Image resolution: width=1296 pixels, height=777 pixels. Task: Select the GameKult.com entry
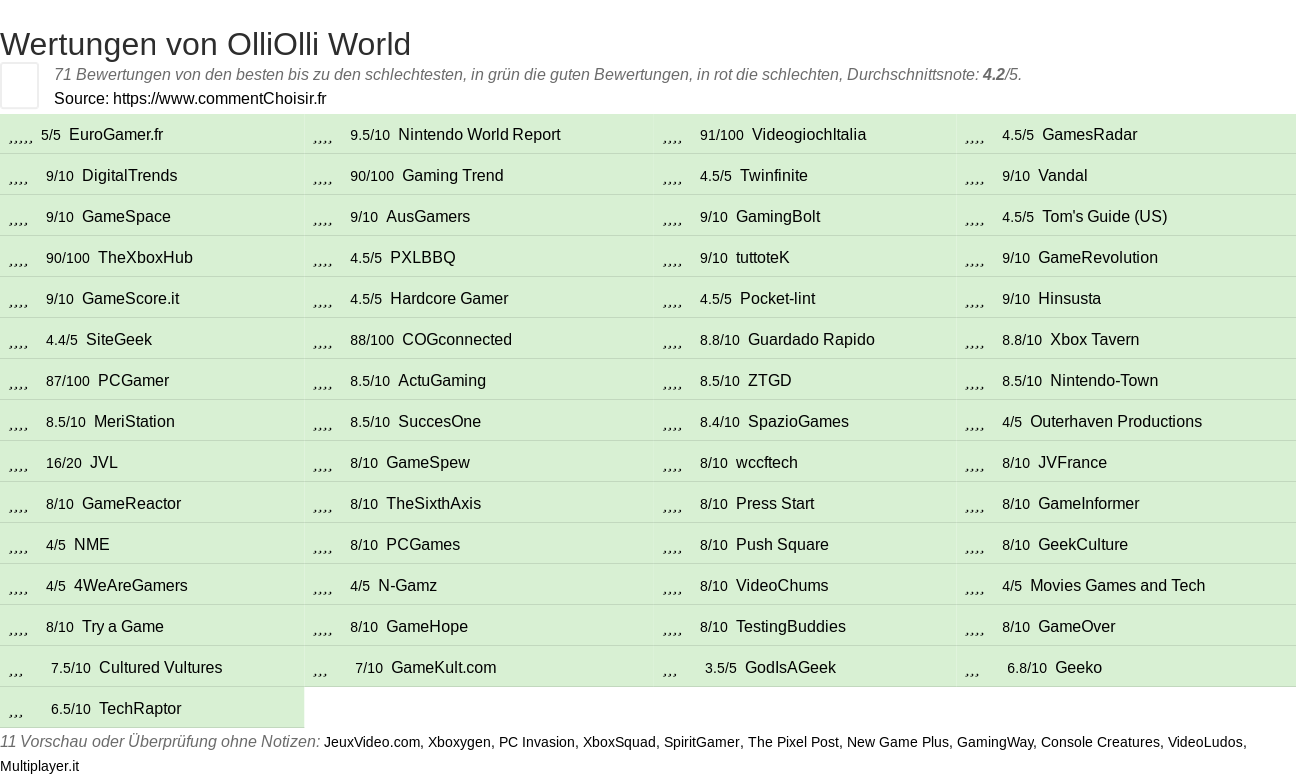[443, 668]
